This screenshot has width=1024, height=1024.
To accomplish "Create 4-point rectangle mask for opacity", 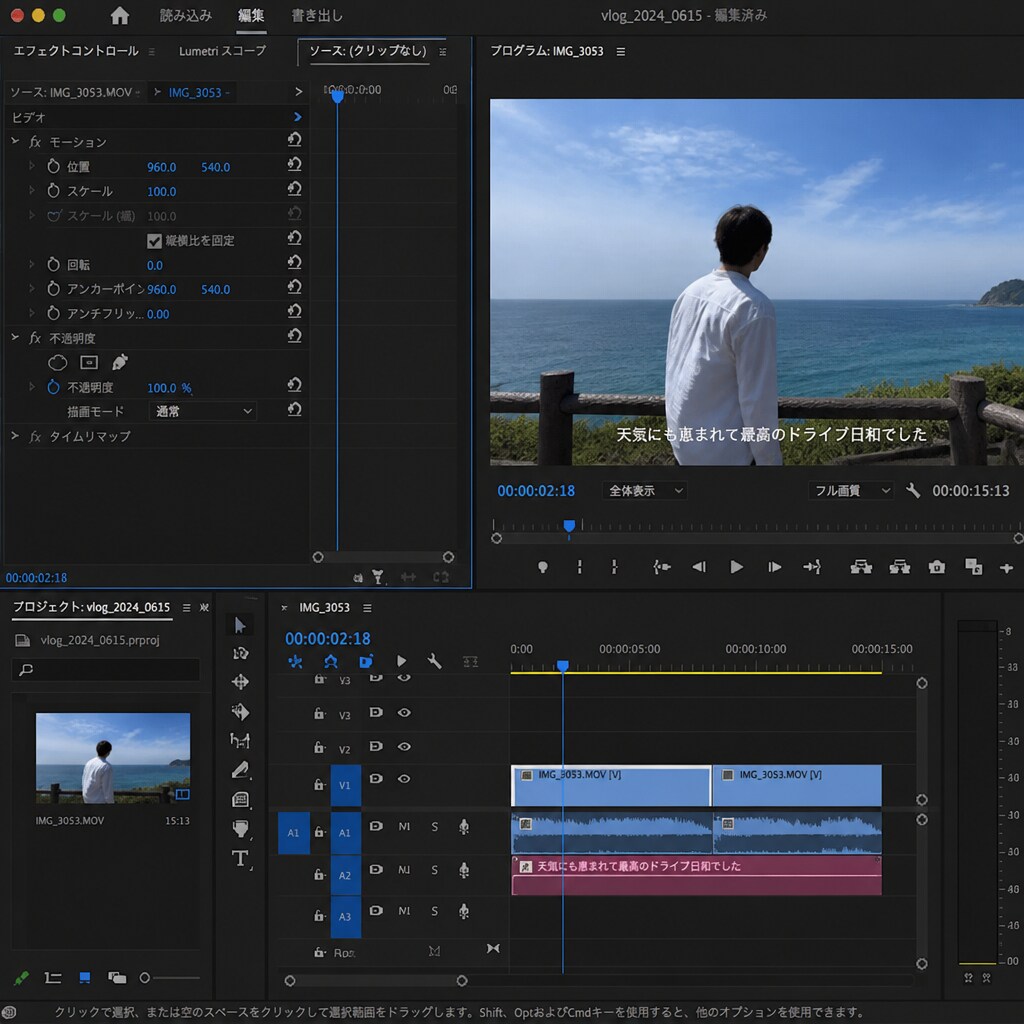I will click(89, 362).
